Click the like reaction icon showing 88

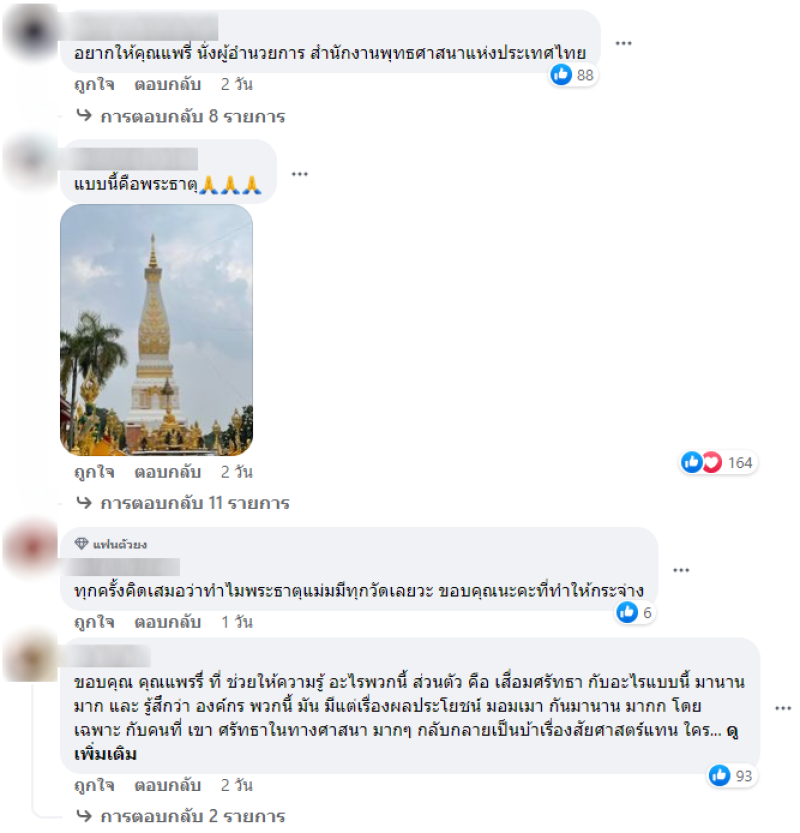[561, 74]
